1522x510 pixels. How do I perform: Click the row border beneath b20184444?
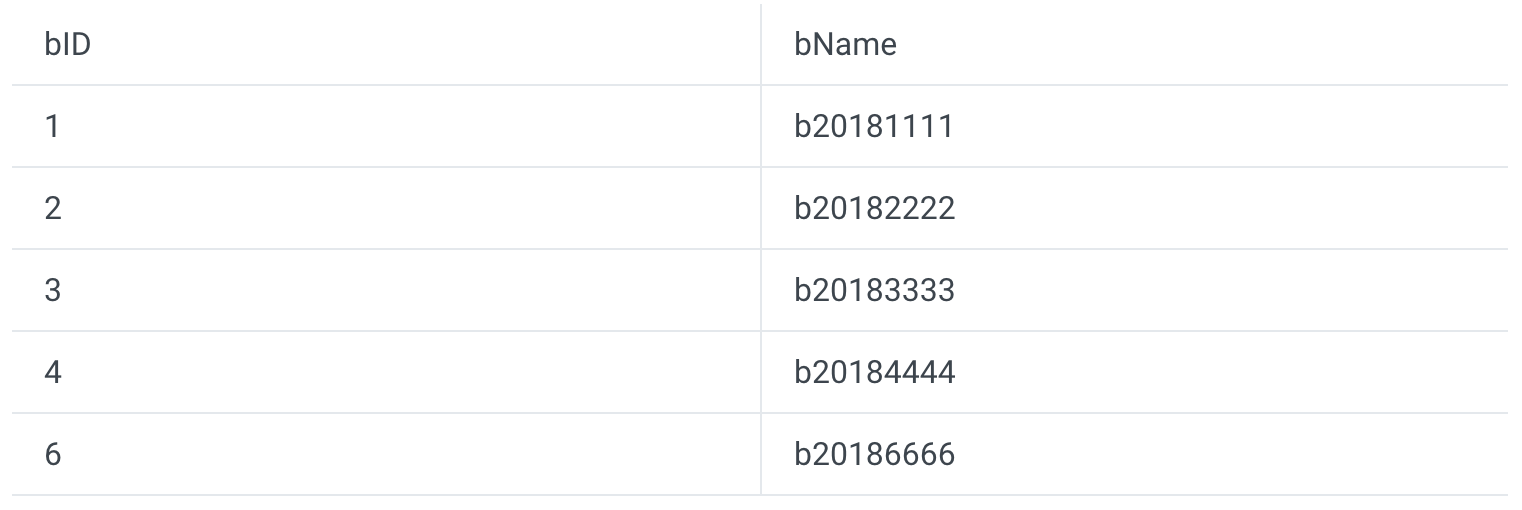pyautogui.click(x=1134, y=413)
